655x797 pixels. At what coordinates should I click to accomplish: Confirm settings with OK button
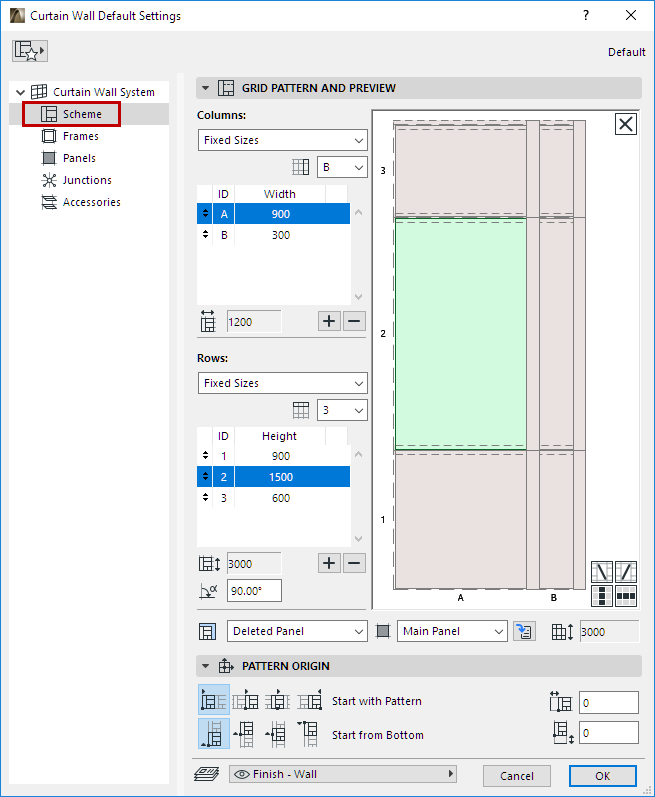(603, 776)
